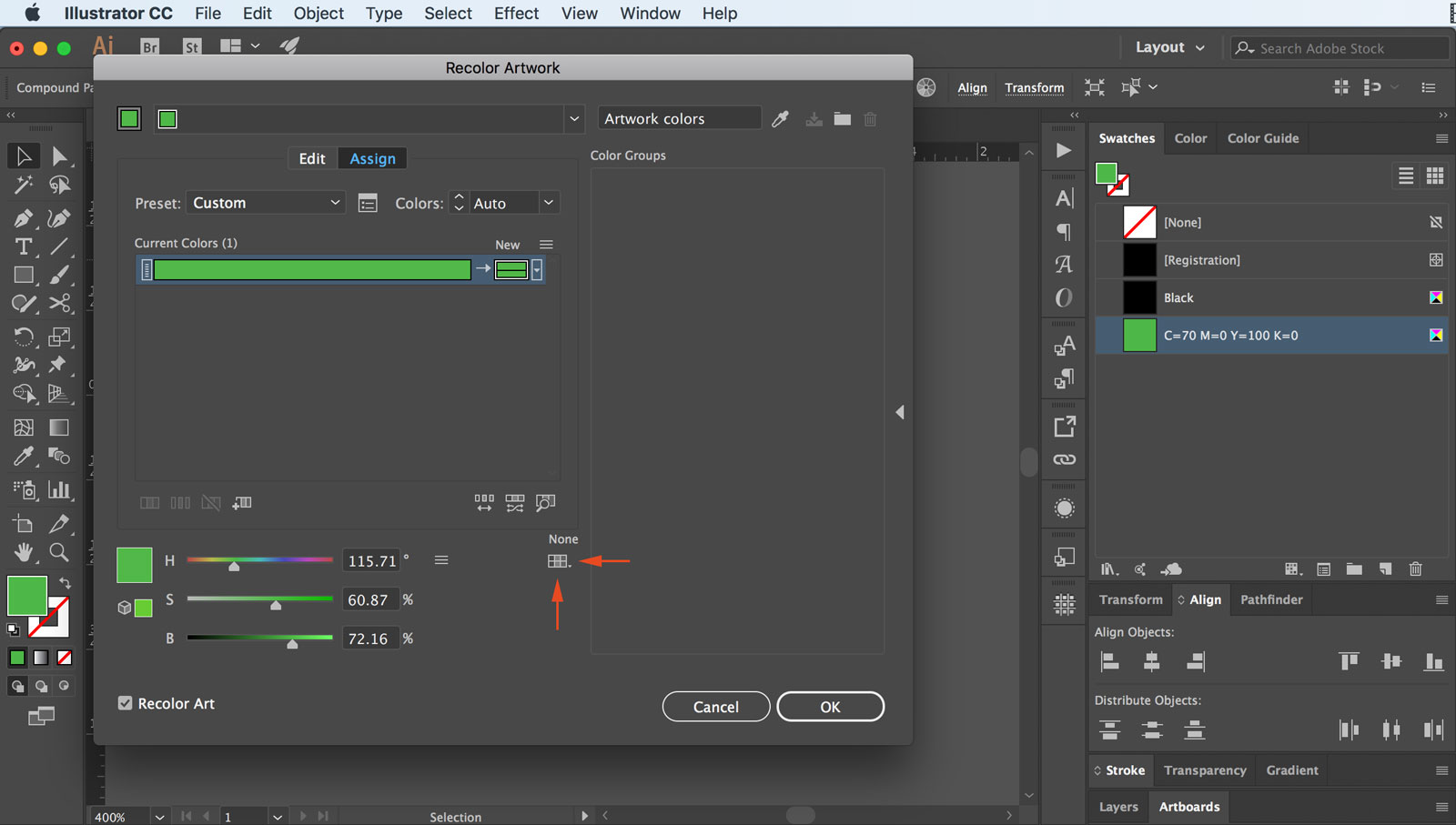Select the C=70 M=0 Y=100 K=0 swatch
1456x825 pixels.
coord(1228,335)
